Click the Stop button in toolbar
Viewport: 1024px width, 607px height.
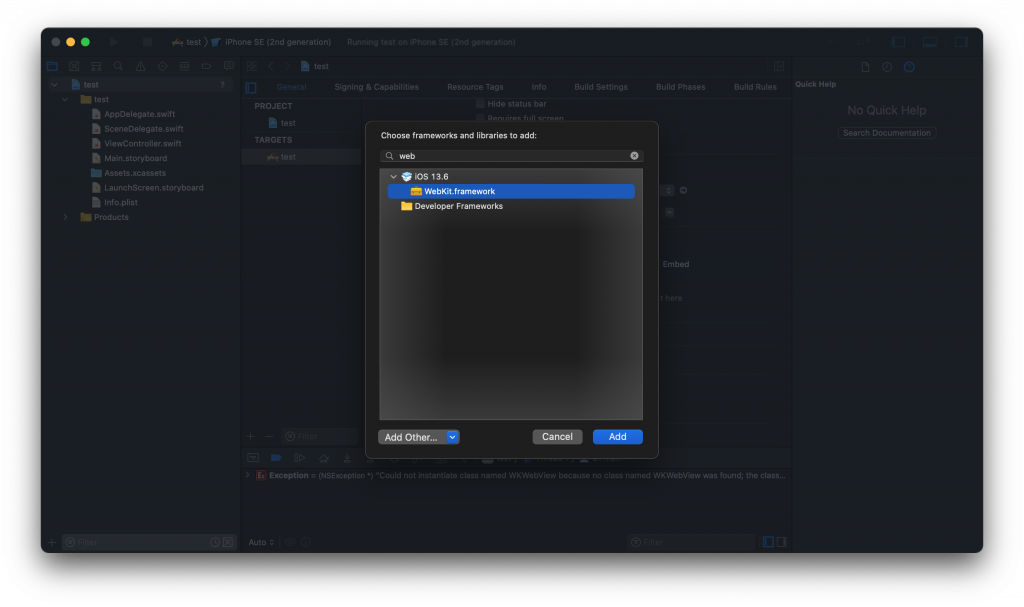pyautogui.click(x=148, y=42)
